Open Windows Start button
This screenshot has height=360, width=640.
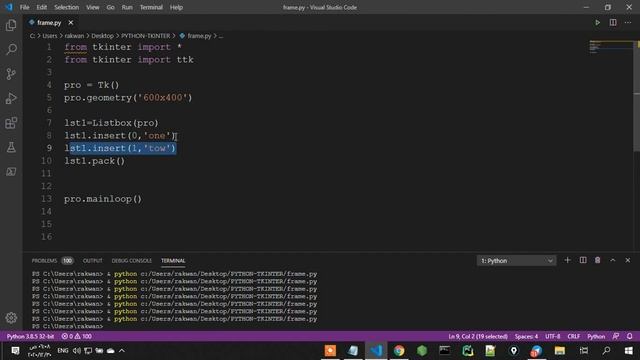[629, 351]
